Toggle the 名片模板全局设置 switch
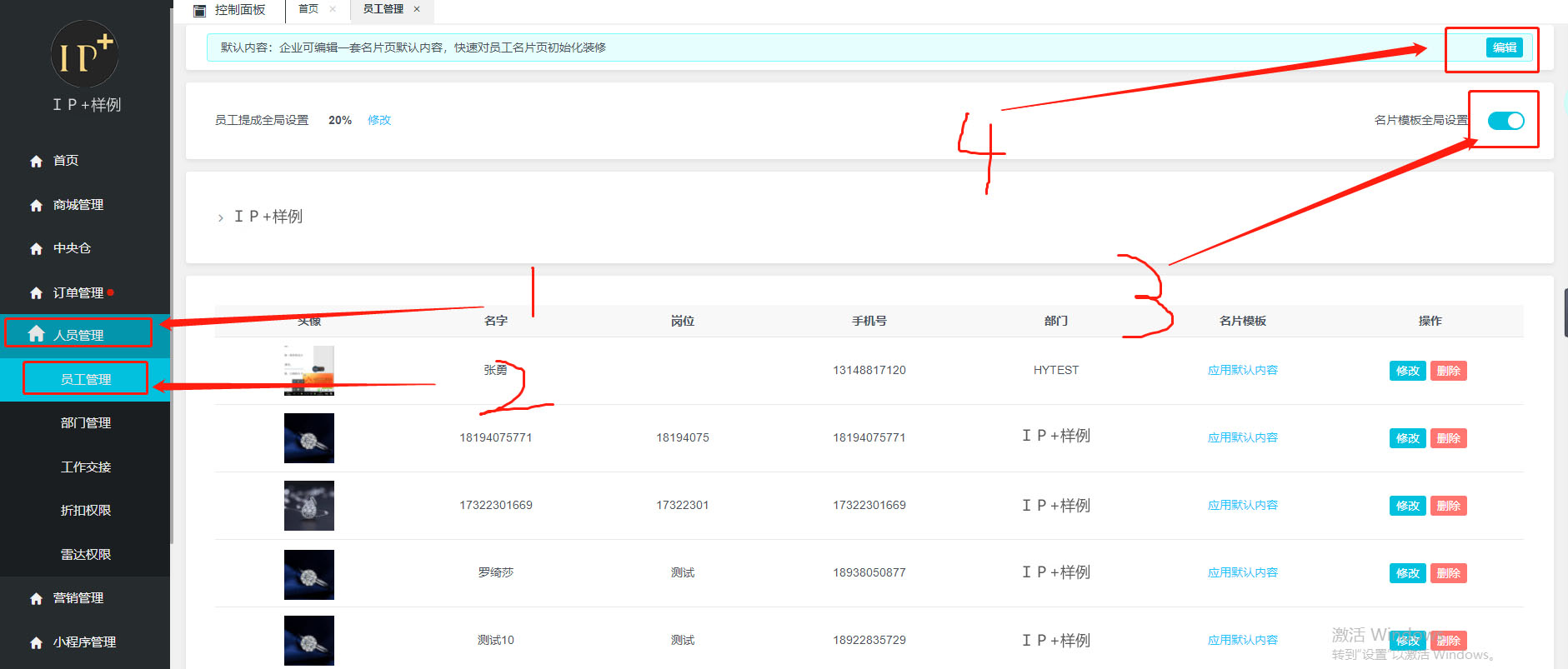The width and height of the screenshot is (1568, 669). (1505, 121)
